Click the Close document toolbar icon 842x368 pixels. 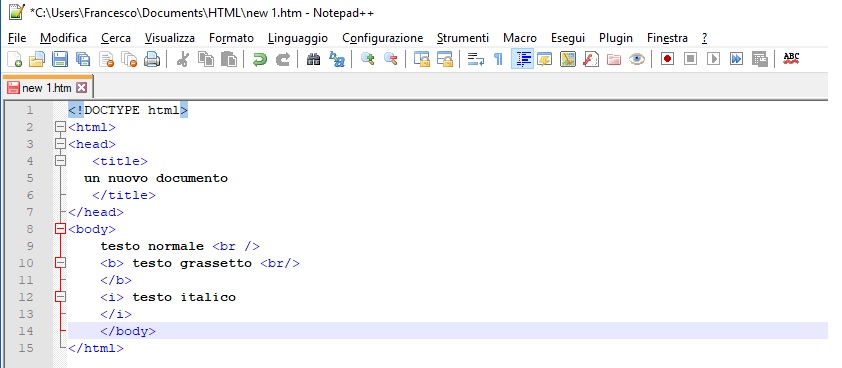click(106, 59)
